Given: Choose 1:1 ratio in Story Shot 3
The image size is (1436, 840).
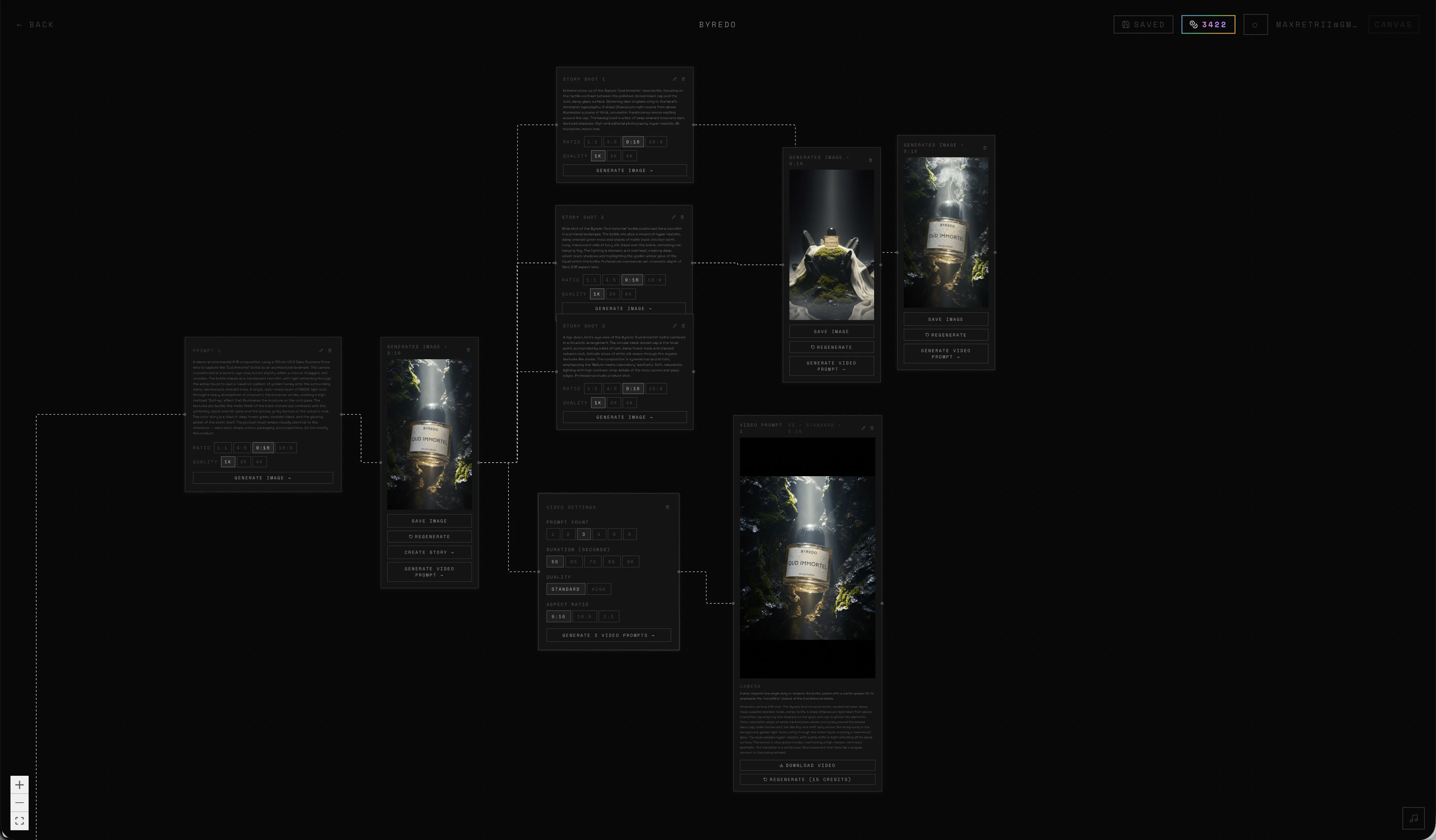Looking at the screenshot, I should [x=592, y=389].
